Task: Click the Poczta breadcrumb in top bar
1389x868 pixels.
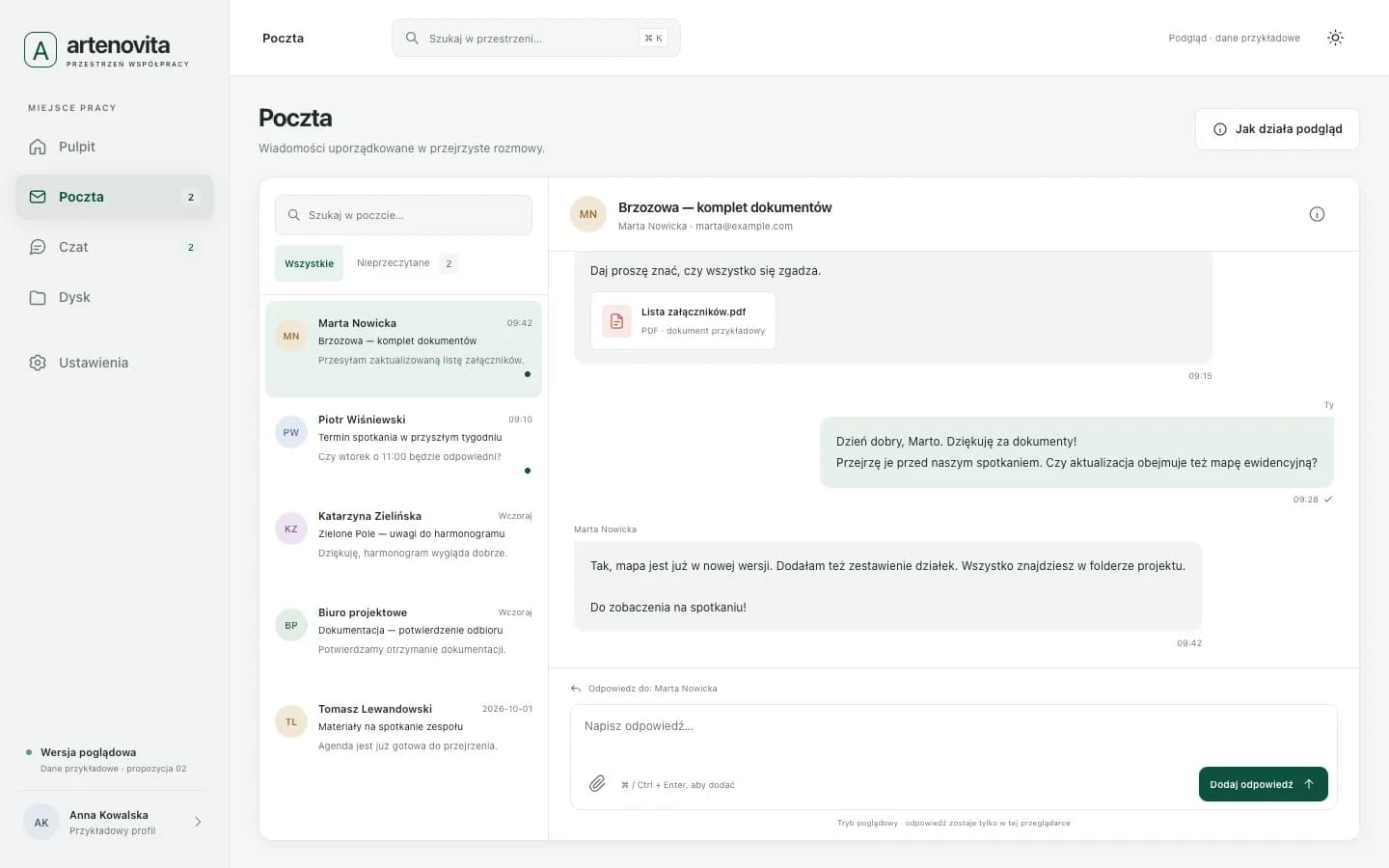Action: tap(283, 38)
